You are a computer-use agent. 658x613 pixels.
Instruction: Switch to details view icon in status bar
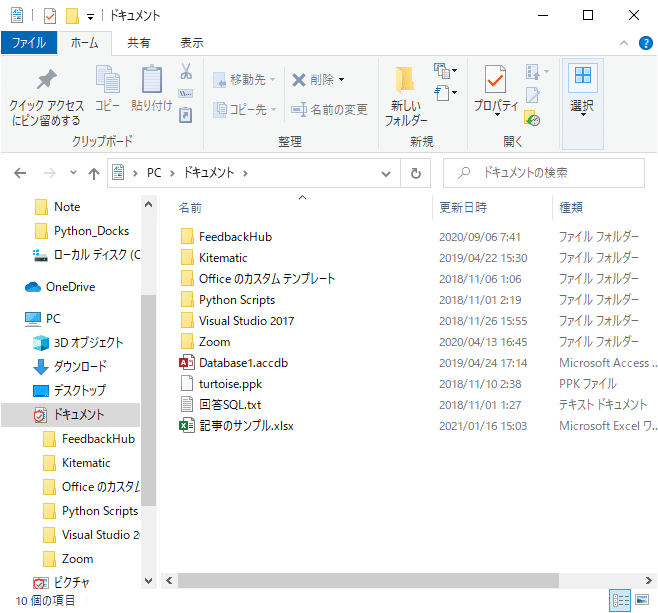[620, 600]
